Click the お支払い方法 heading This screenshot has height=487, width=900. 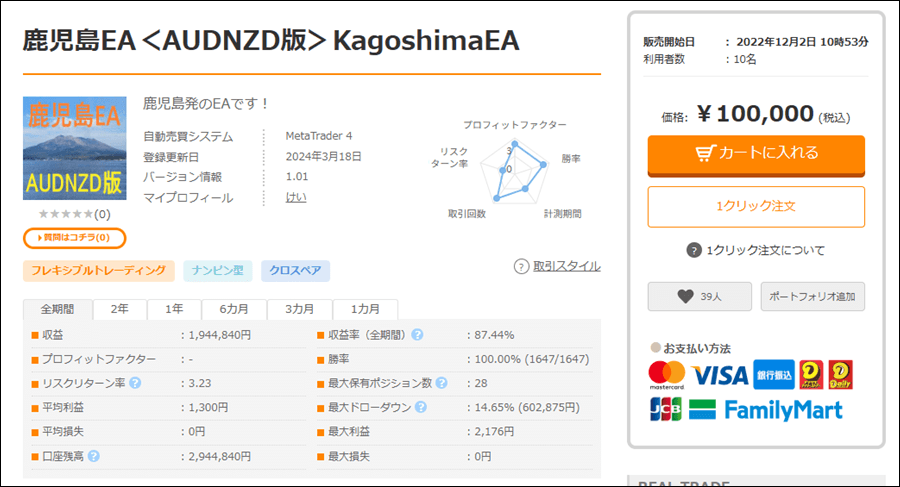[697, 349]
